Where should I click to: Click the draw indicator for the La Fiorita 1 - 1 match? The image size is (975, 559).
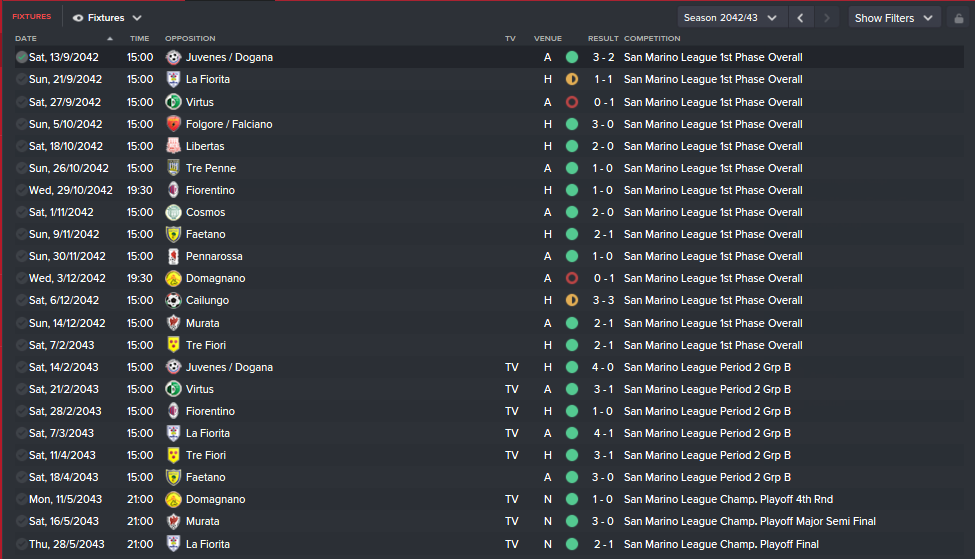pyautogui.click(x=571, y=80)
